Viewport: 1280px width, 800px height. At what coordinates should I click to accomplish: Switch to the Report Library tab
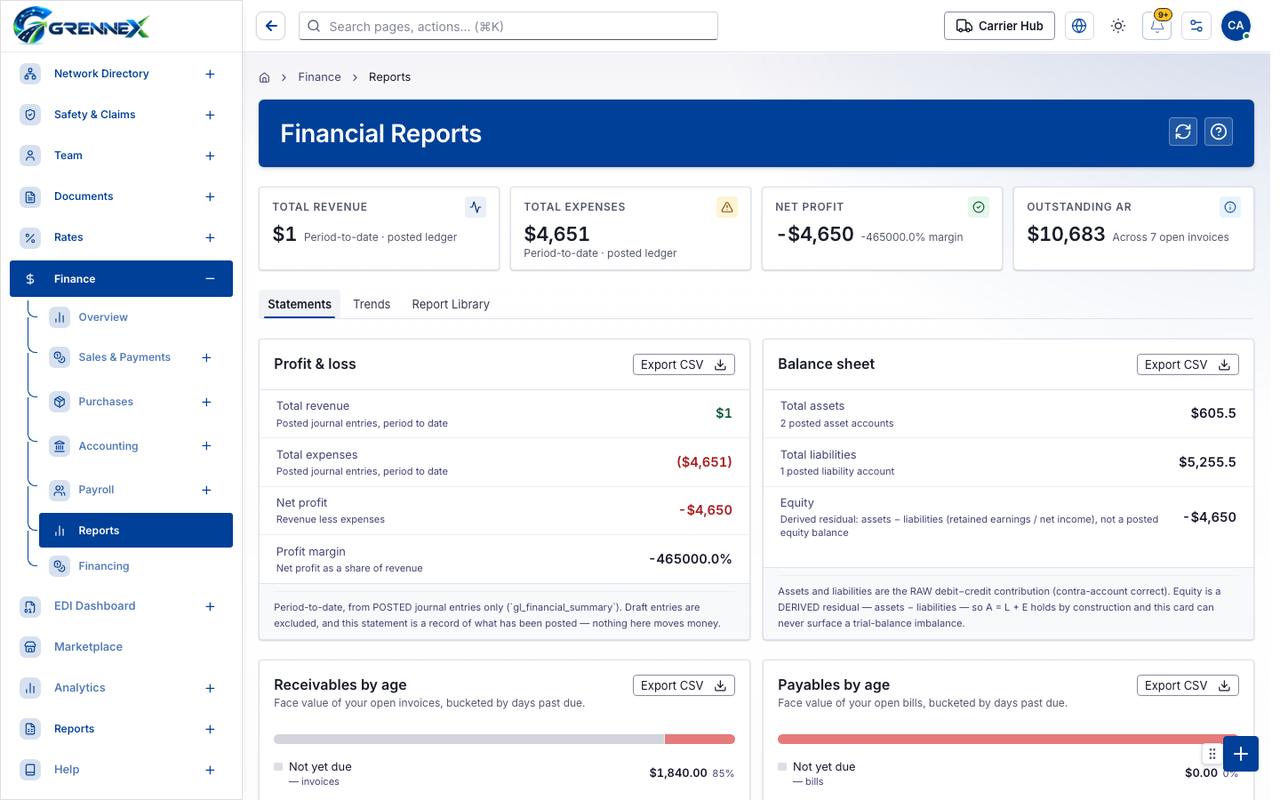pyautogui.click(x=451, y=304)
